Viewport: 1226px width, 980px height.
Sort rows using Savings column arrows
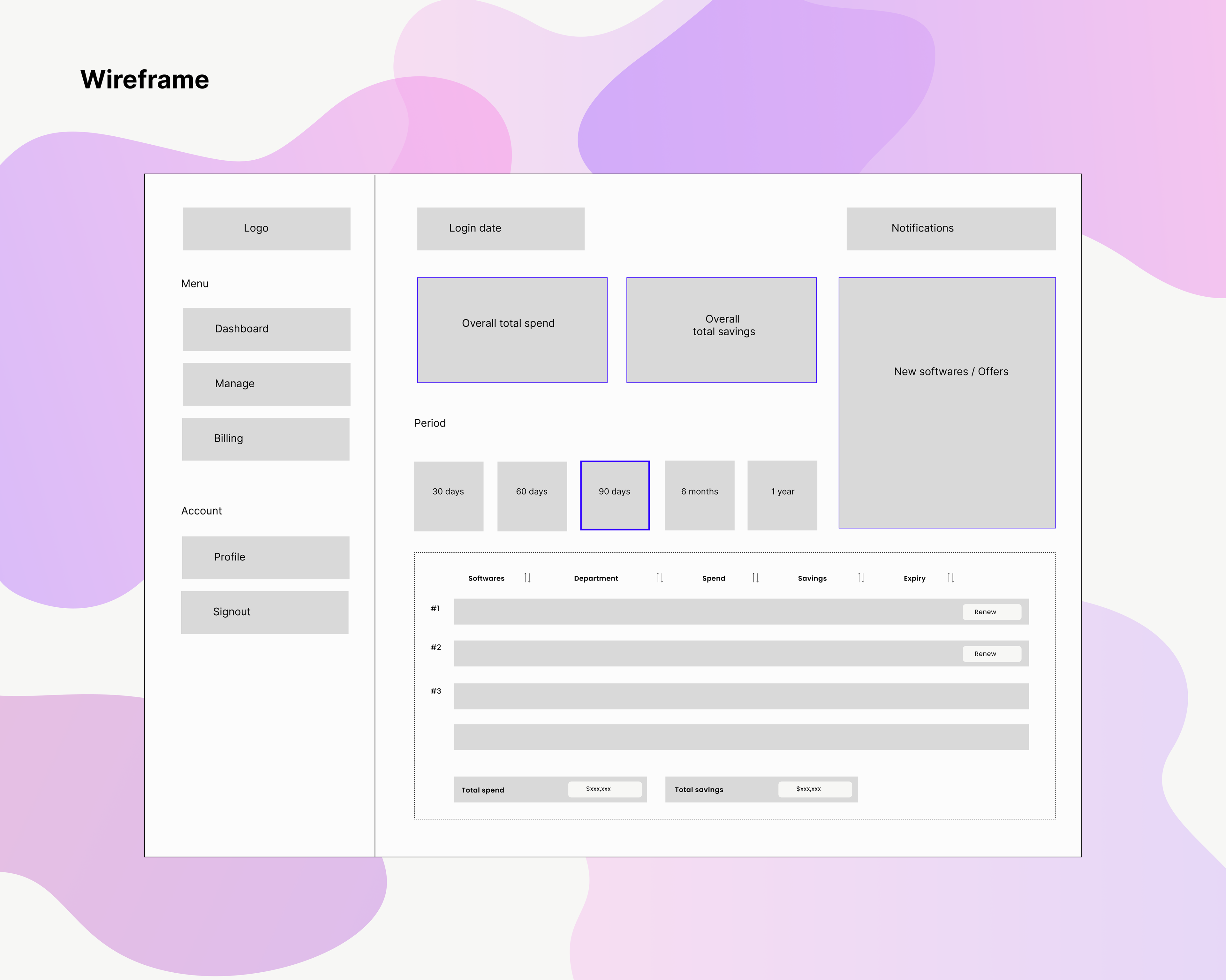pos(861,578)
